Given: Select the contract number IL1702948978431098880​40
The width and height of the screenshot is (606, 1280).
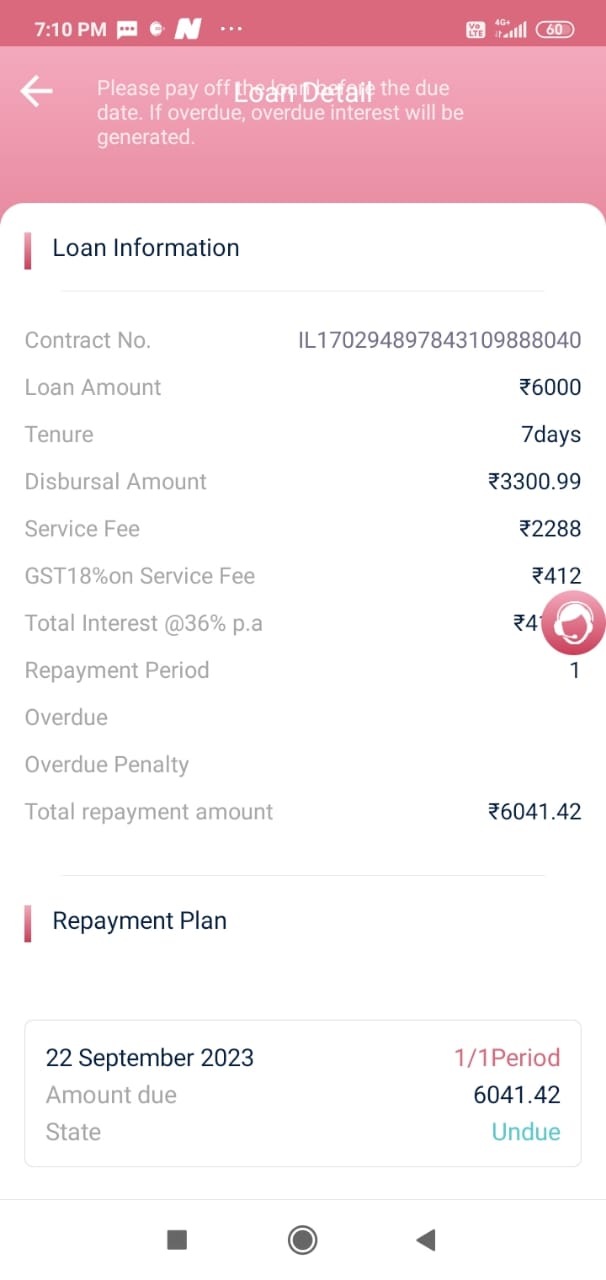Looking at the screenshot, I should click(x=440, y=340).
